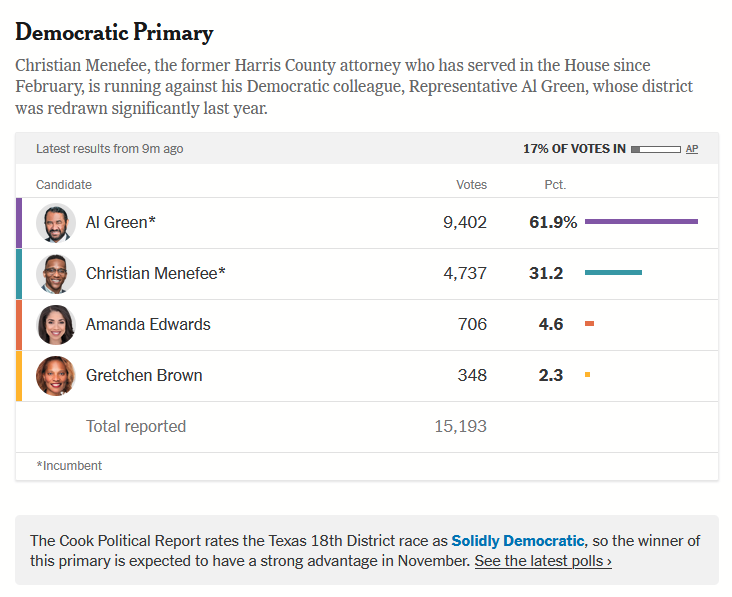Open the AP source link
732x597 pixels.
coord(692,149)
